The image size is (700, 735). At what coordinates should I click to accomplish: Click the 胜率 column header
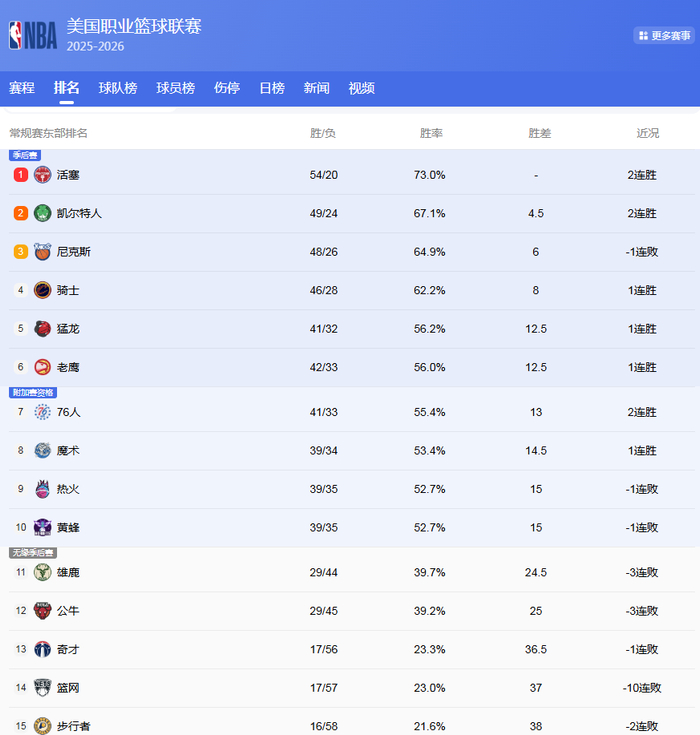pos(431,133)
